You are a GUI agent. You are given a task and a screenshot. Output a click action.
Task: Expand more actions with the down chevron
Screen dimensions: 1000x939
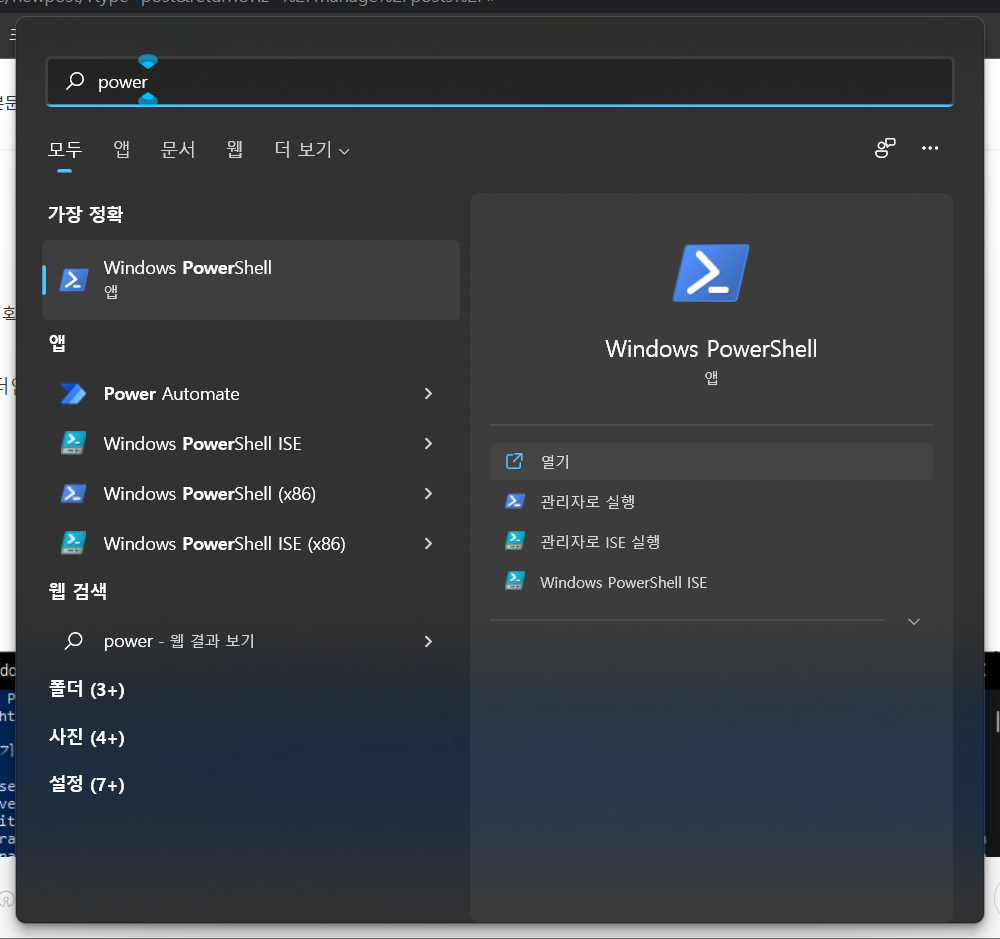coord(913,621)
